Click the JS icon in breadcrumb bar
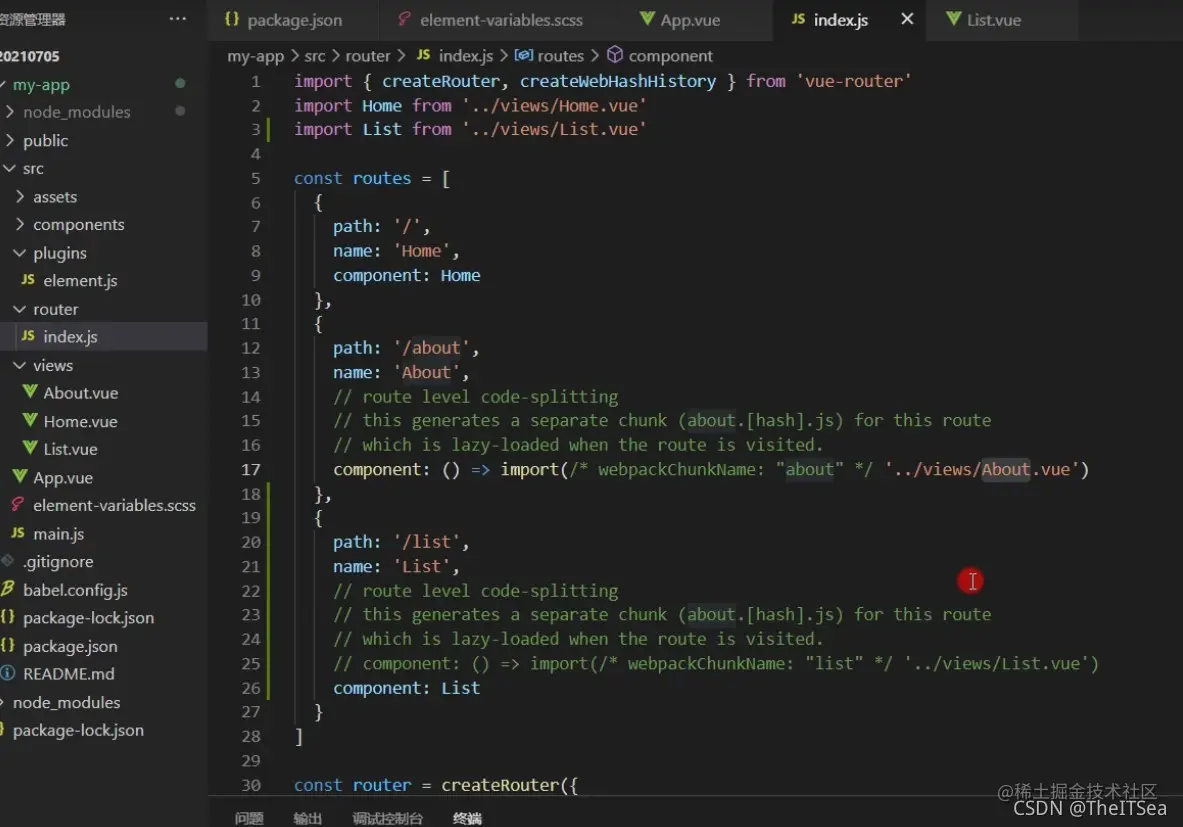 pos(424,55)
